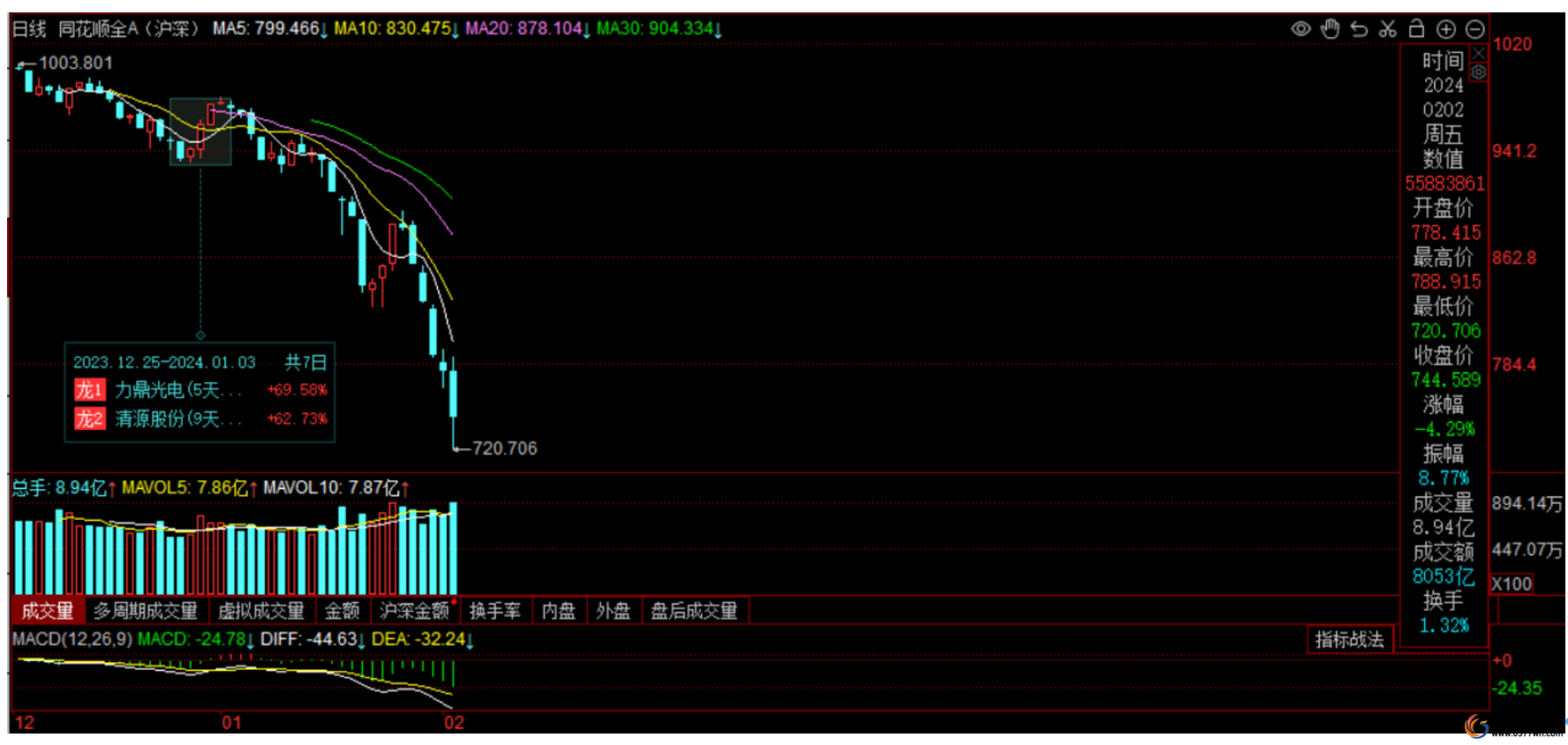Click 成交量 8.94亿 value in panel
1568x745 pixels.
pos(1444,528)
